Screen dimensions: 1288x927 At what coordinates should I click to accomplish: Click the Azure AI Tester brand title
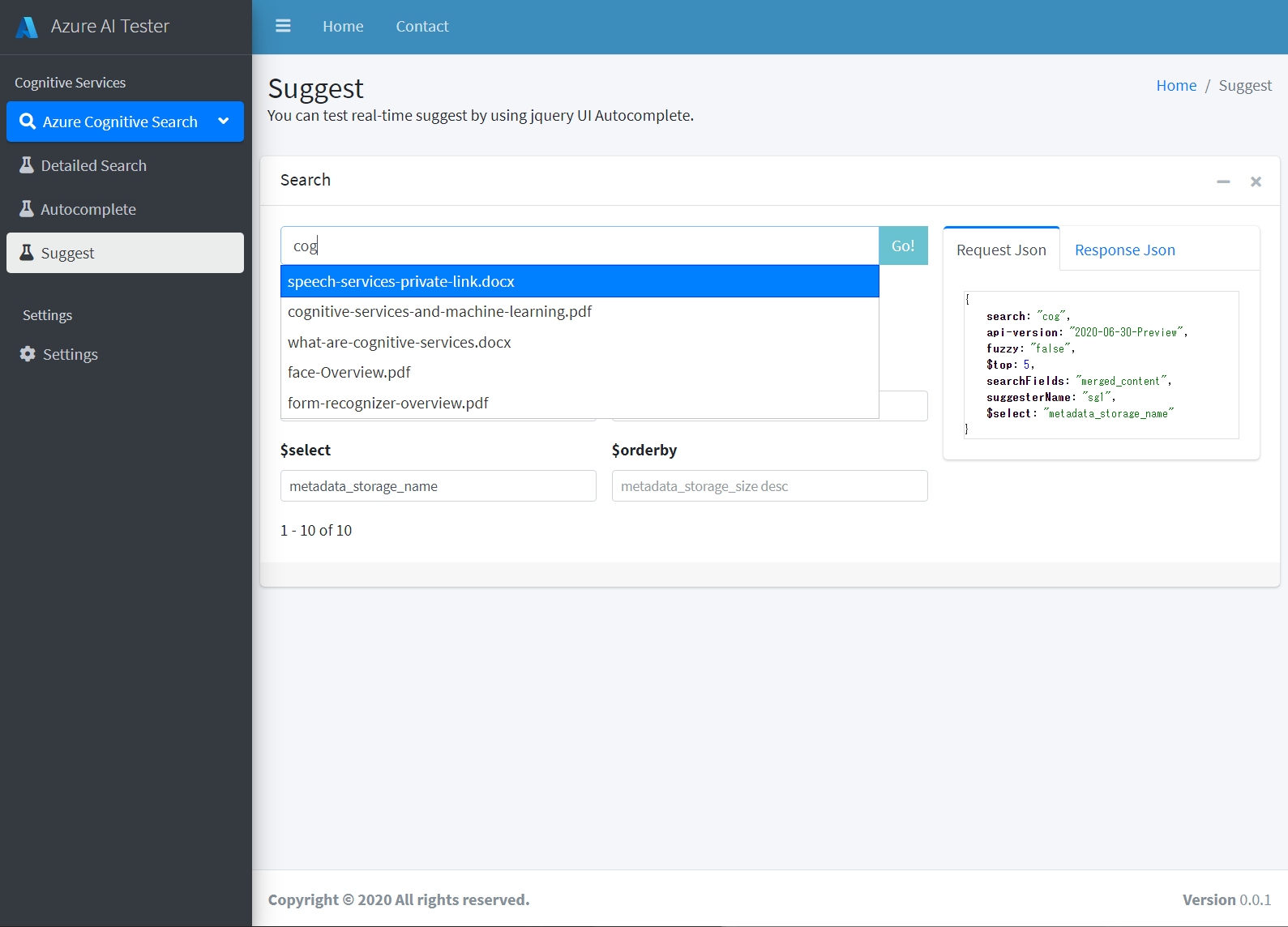(x=109, y=26)
